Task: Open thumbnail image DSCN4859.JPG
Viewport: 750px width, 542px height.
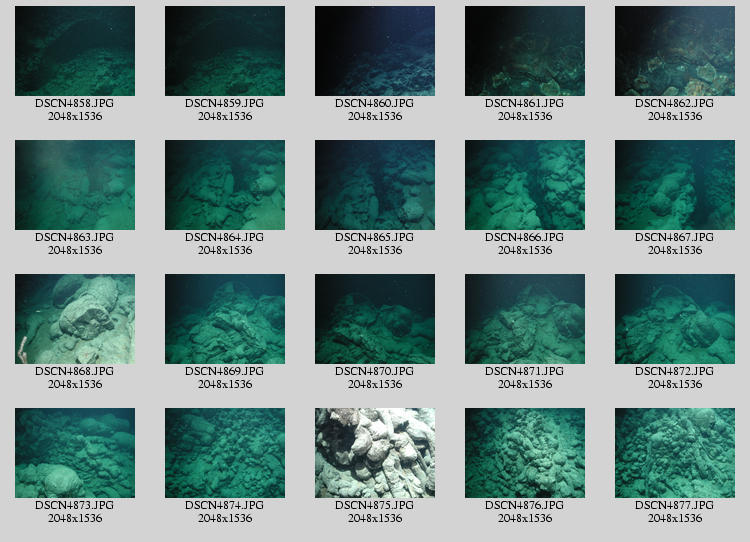Action: pyautogui.click(x=225, y=51)
